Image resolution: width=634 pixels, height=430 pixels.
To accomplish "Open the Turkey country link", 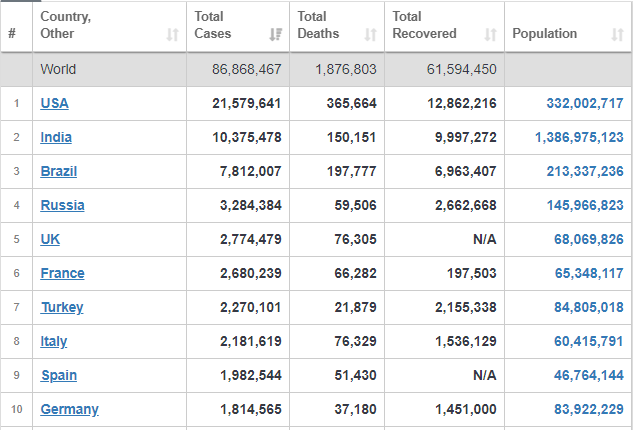I will (62, 307).
